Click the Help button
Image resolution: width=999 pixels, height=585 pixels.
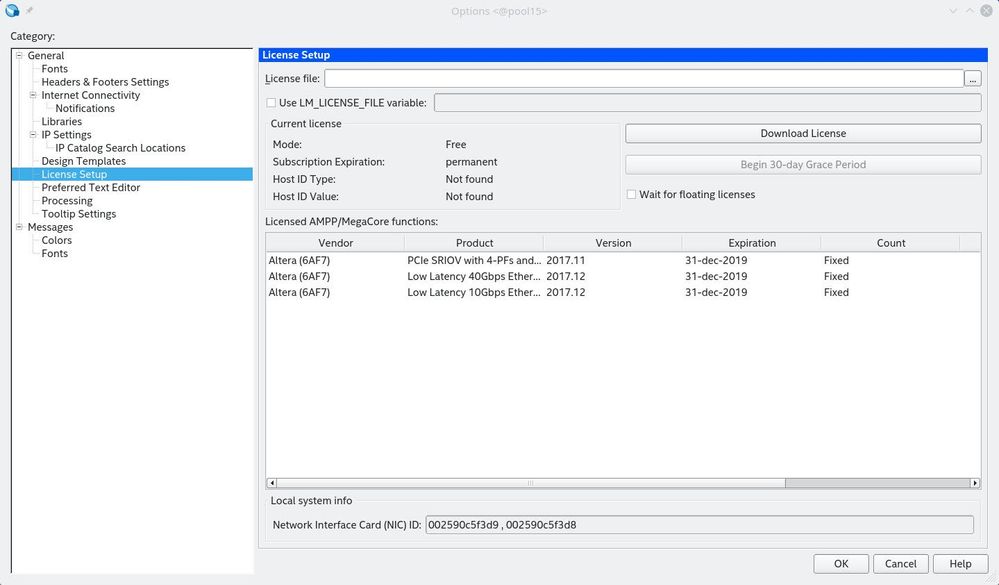(960, 564)
